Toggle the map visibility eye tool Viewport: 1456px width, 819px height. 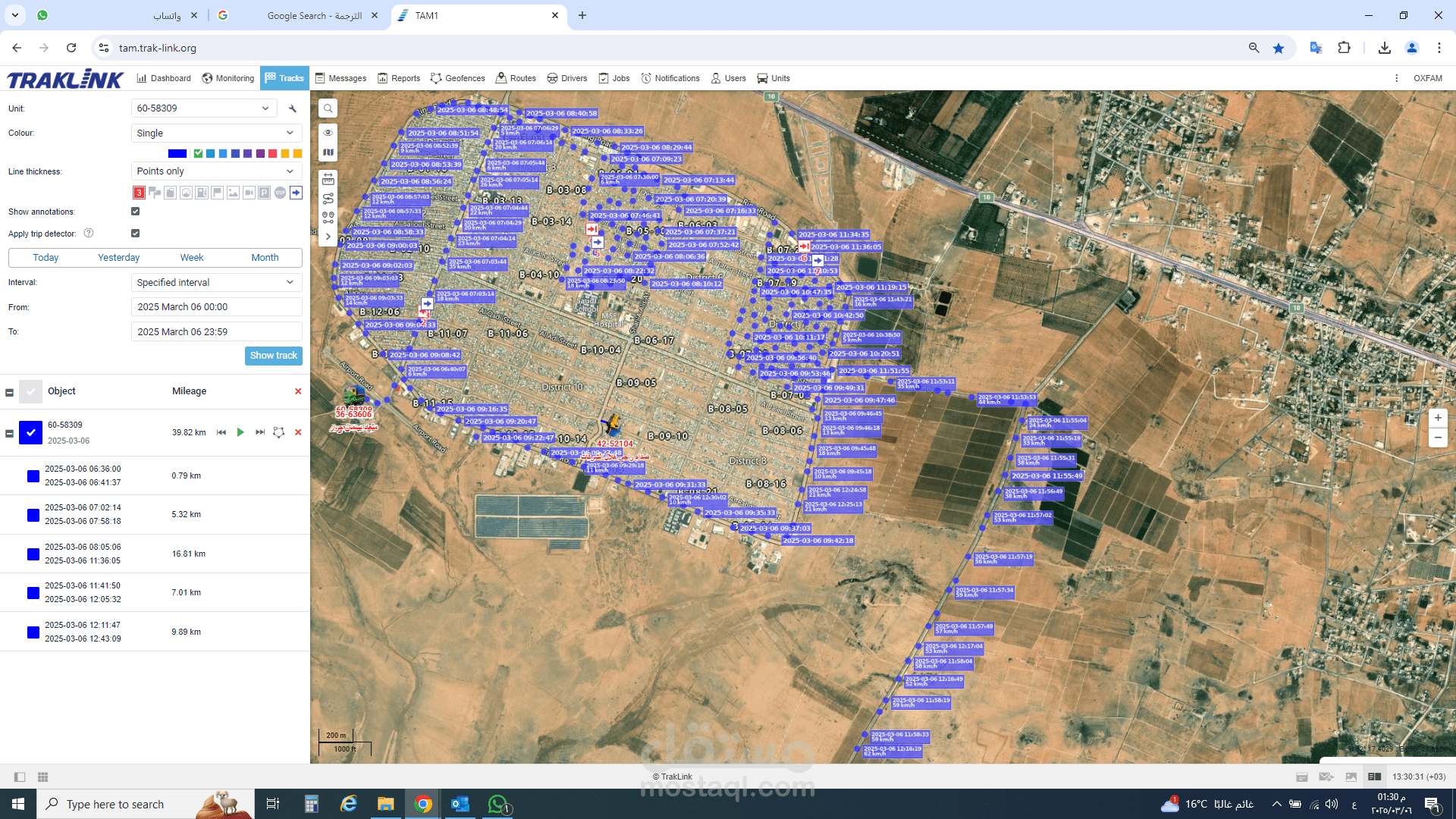[x=328, y=133]
